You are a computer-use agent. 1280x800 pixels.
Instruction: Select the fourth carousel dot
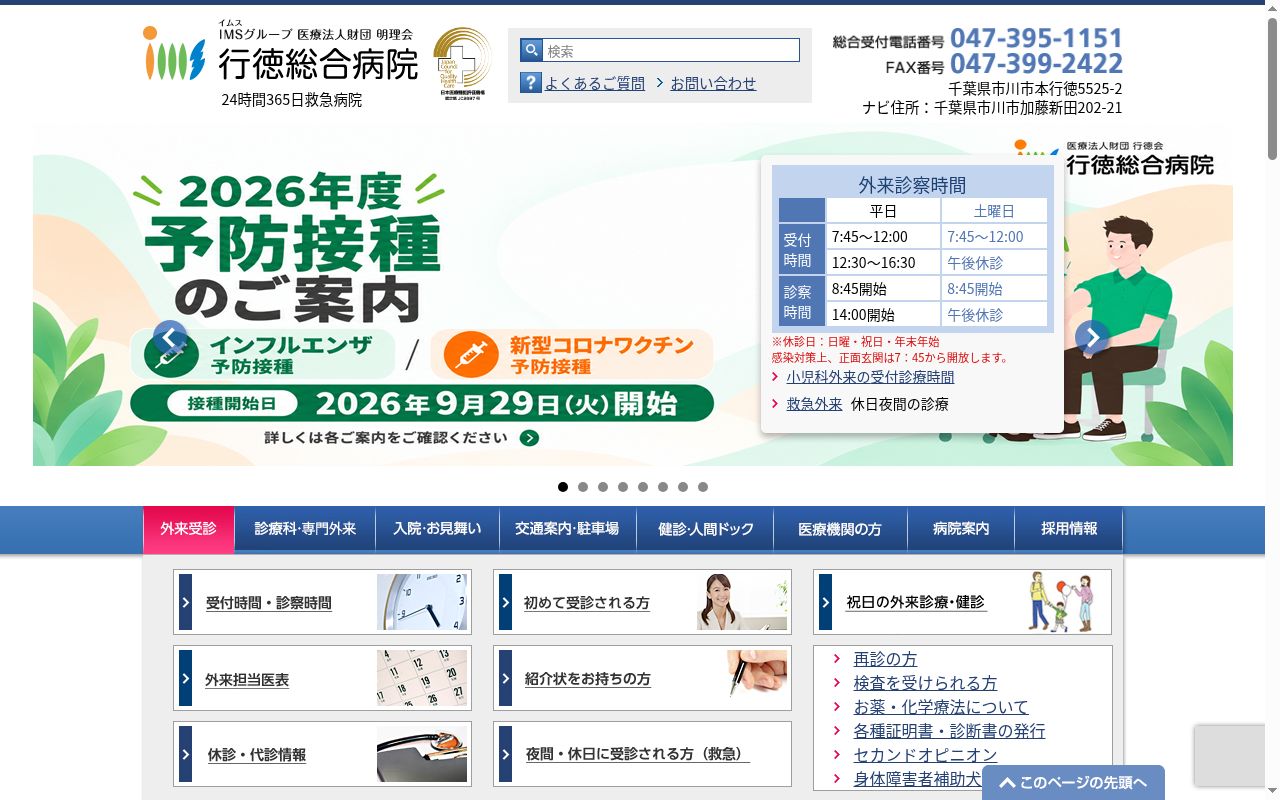[623, 487]
